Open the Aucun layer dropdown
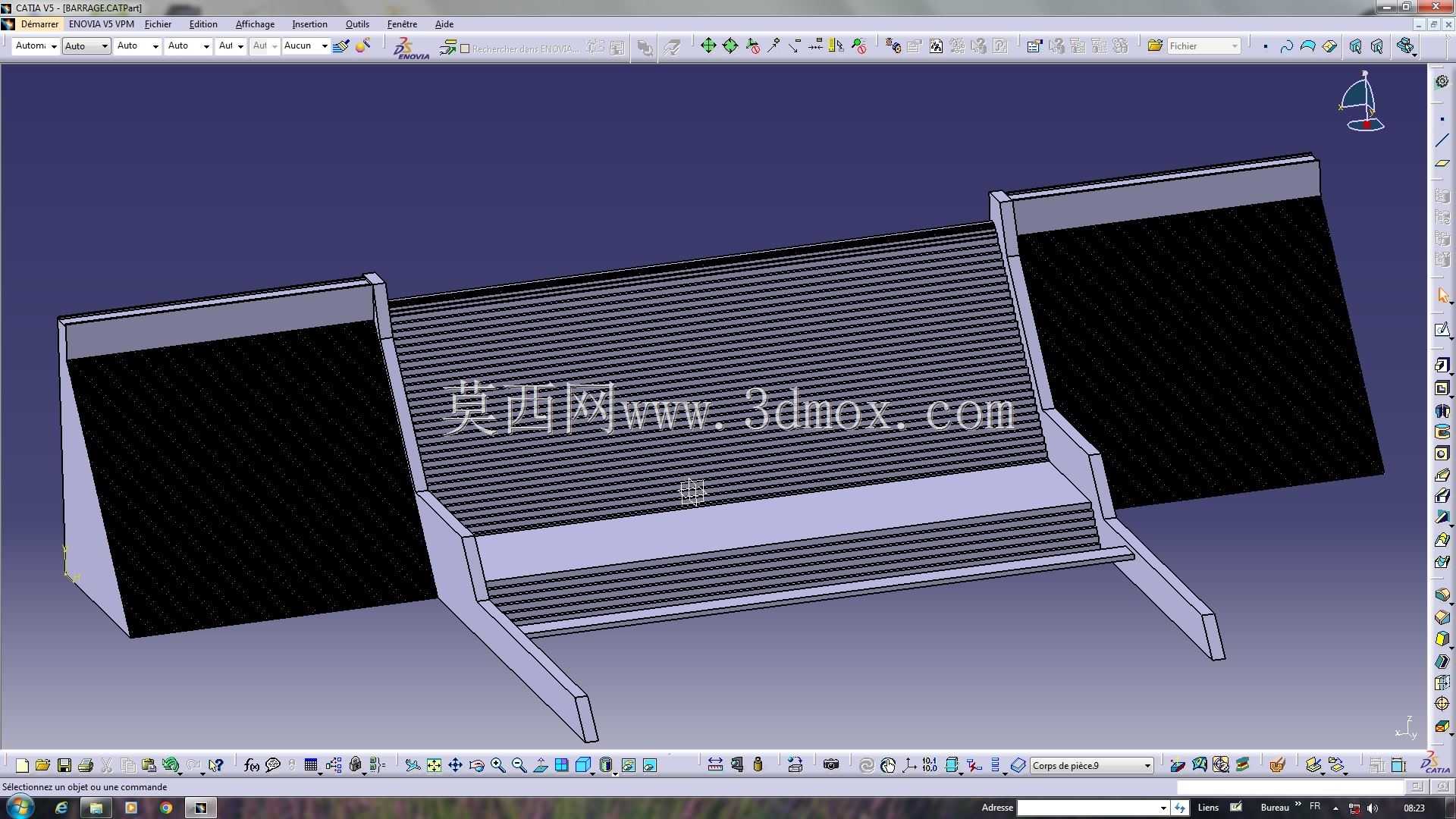The image size is (1456, 819). (x=306, y=45)
